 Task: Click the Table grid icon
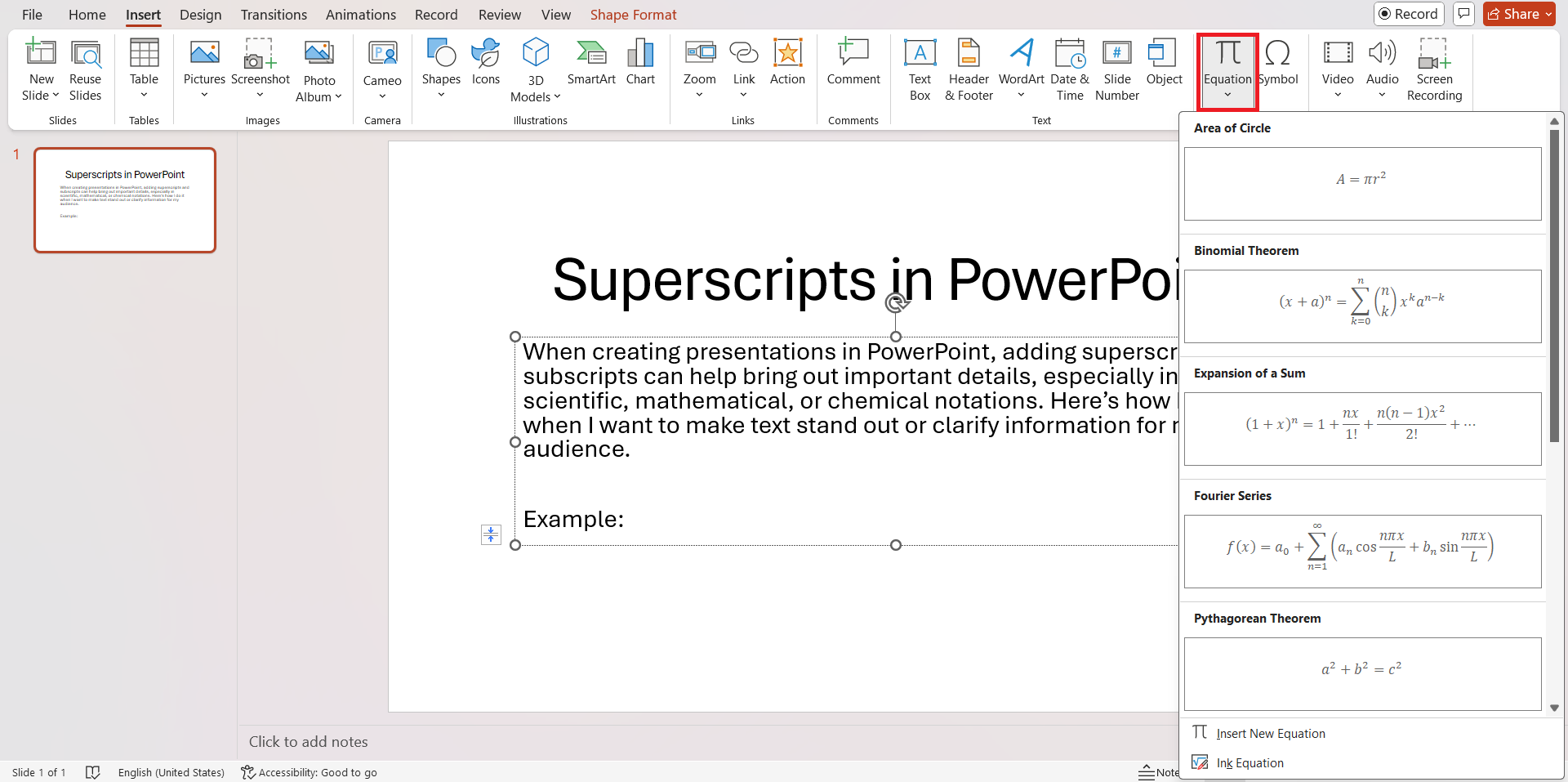tap(144, 52)
